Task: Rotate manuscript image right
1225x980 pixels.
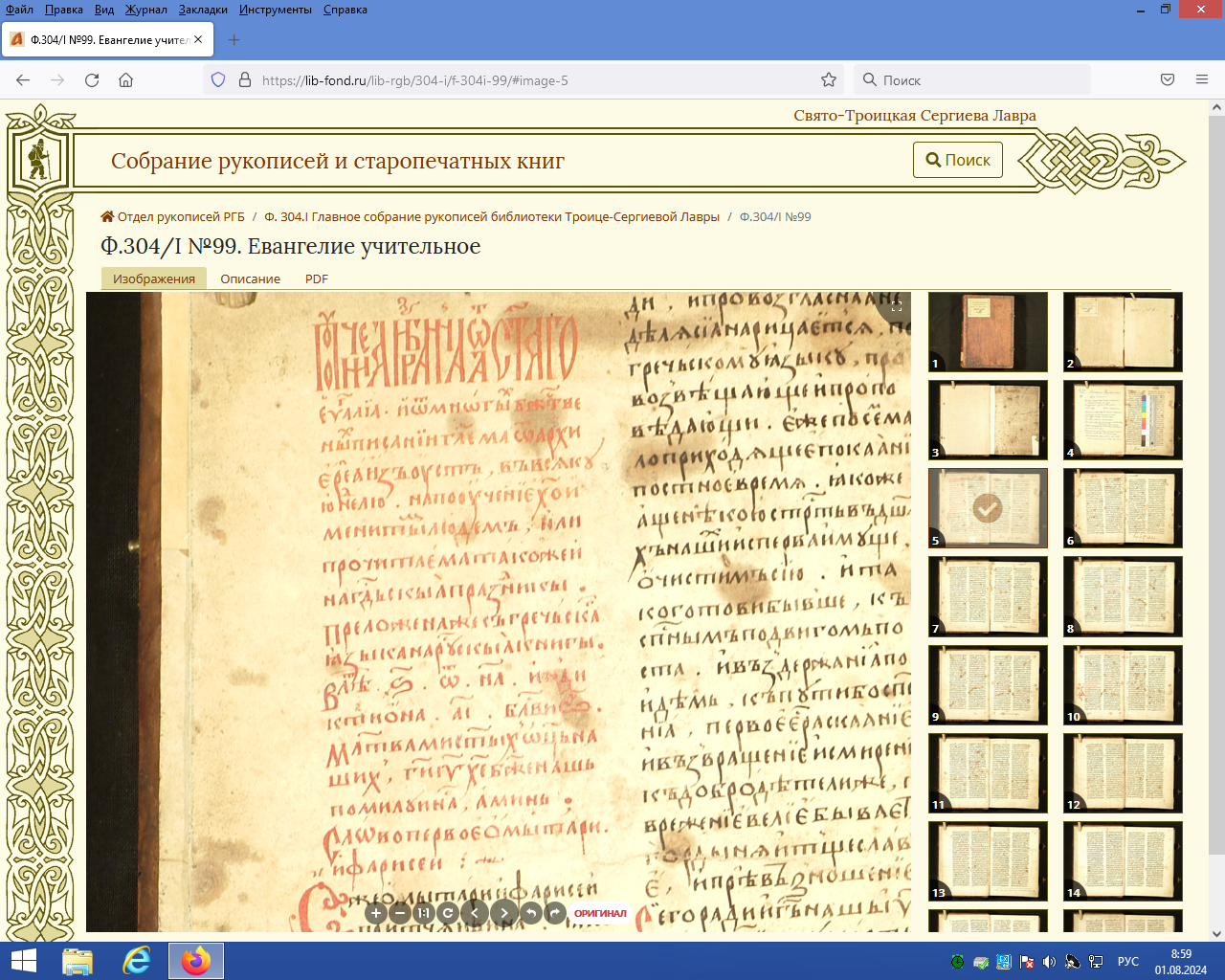Action: pos(555,913)
